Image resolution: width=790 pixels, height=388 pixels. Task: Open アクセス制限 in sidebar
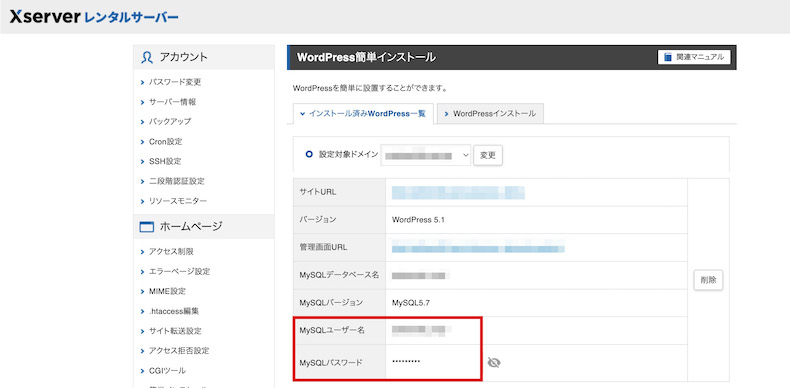coord(171,251)
